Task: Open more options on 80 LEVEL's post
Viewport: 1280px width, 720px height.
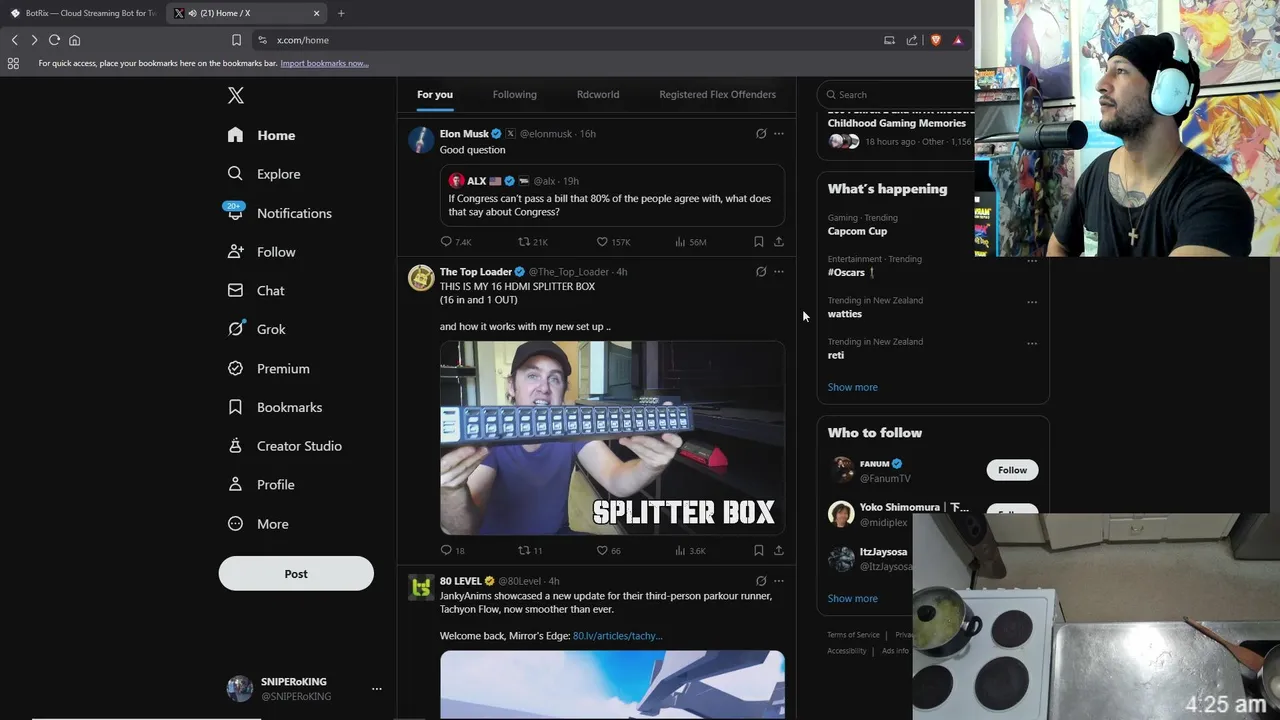Action: 779,581
